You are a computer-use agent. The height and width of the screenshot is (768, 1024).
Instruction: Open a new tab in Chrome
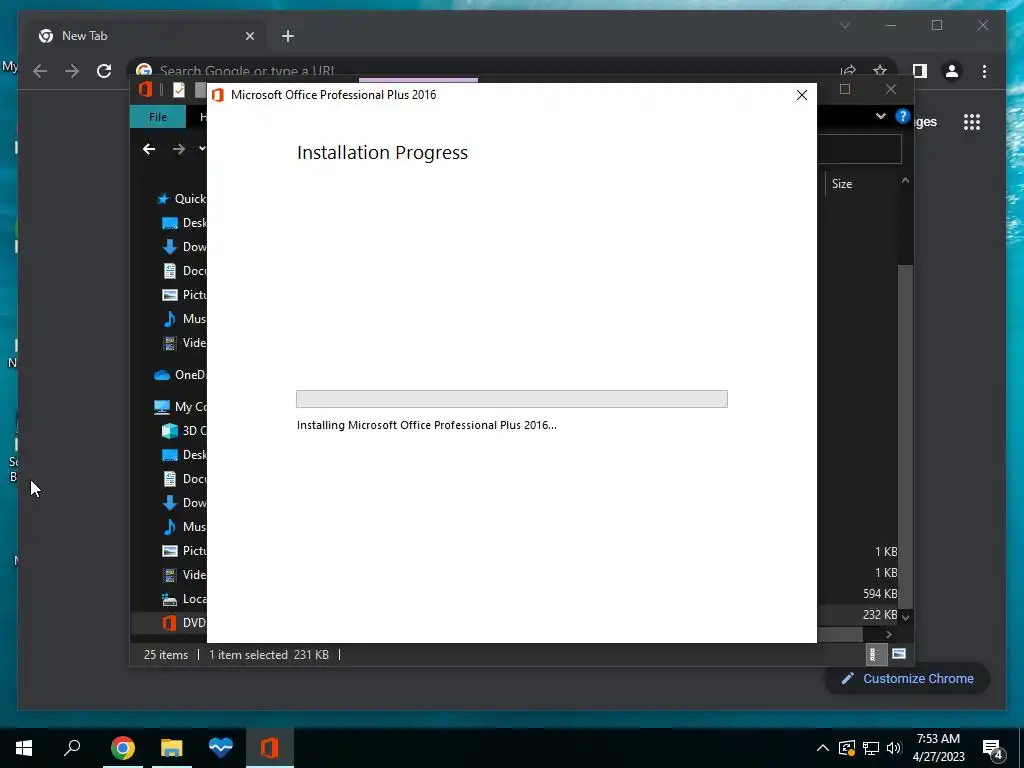coord(288,36)
